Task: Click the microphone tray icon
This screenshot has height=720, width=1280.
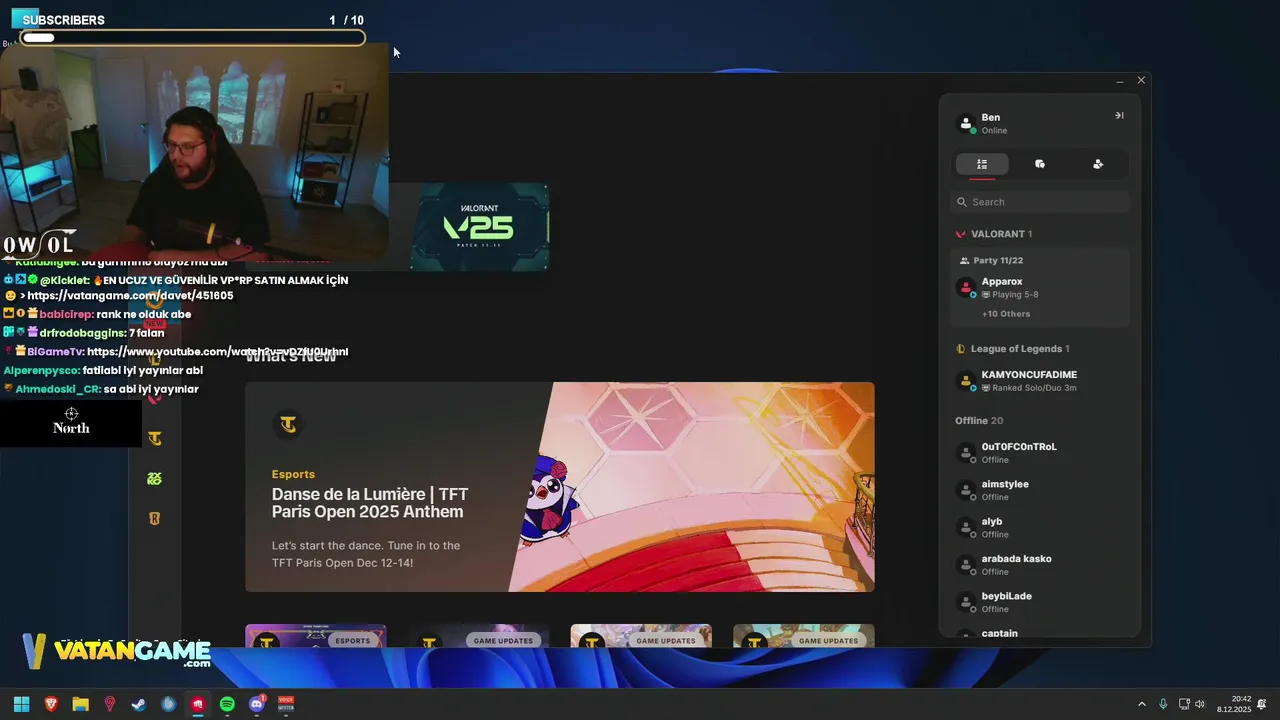Action: coord(1163,704)
